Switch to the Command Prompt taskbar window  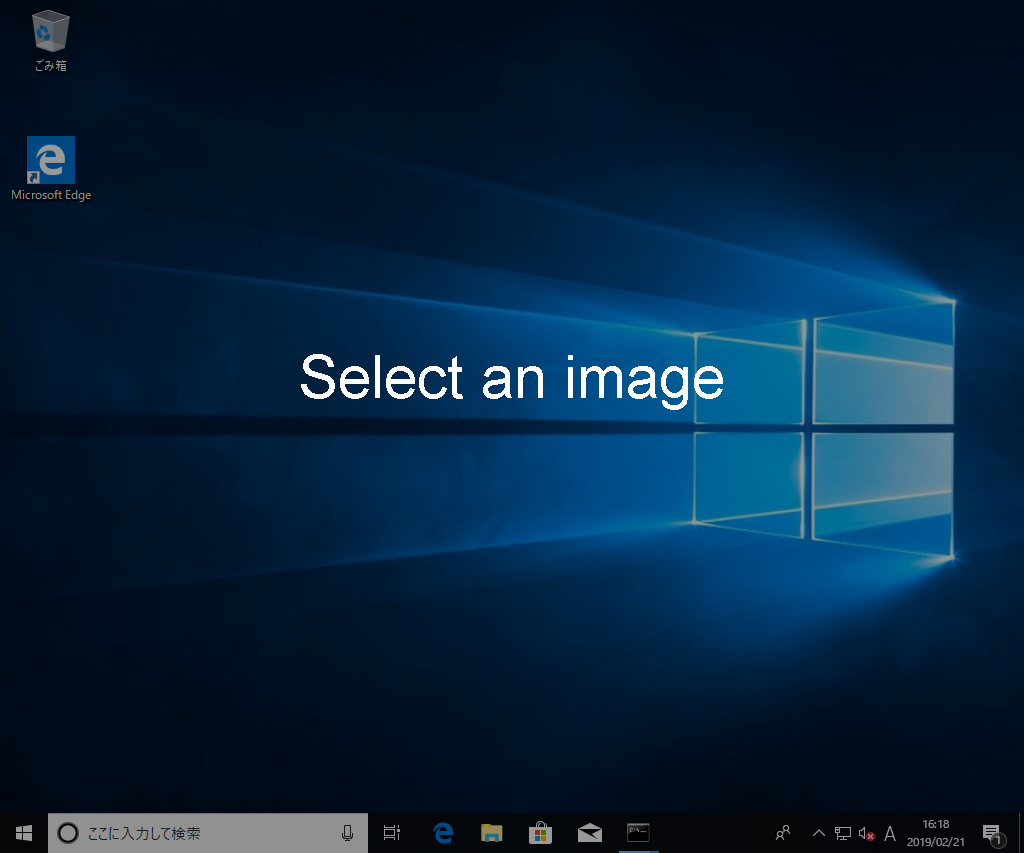pos(638,833)
